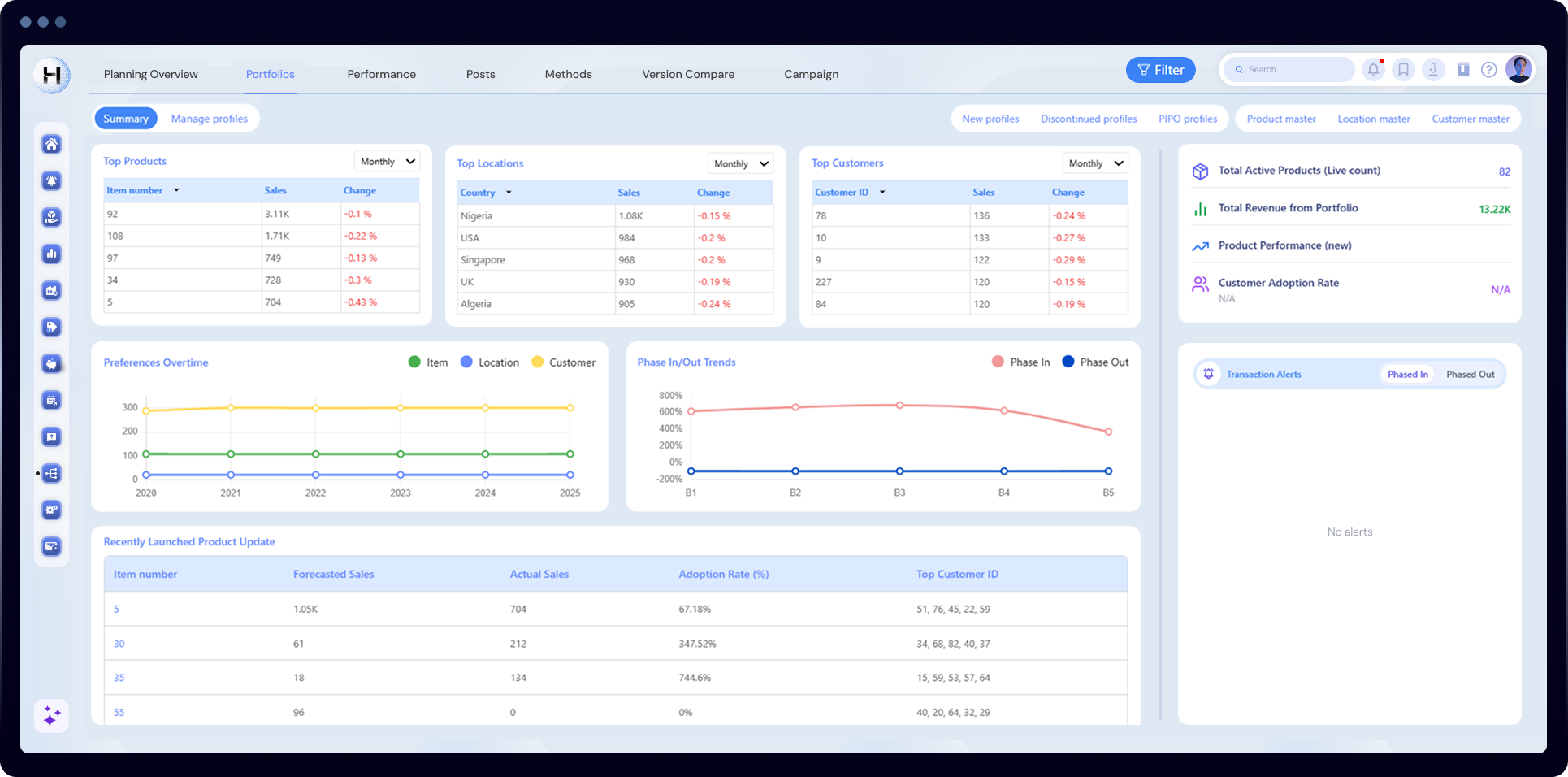
Task: Click the Filter button
Action: click(1160, 69)
